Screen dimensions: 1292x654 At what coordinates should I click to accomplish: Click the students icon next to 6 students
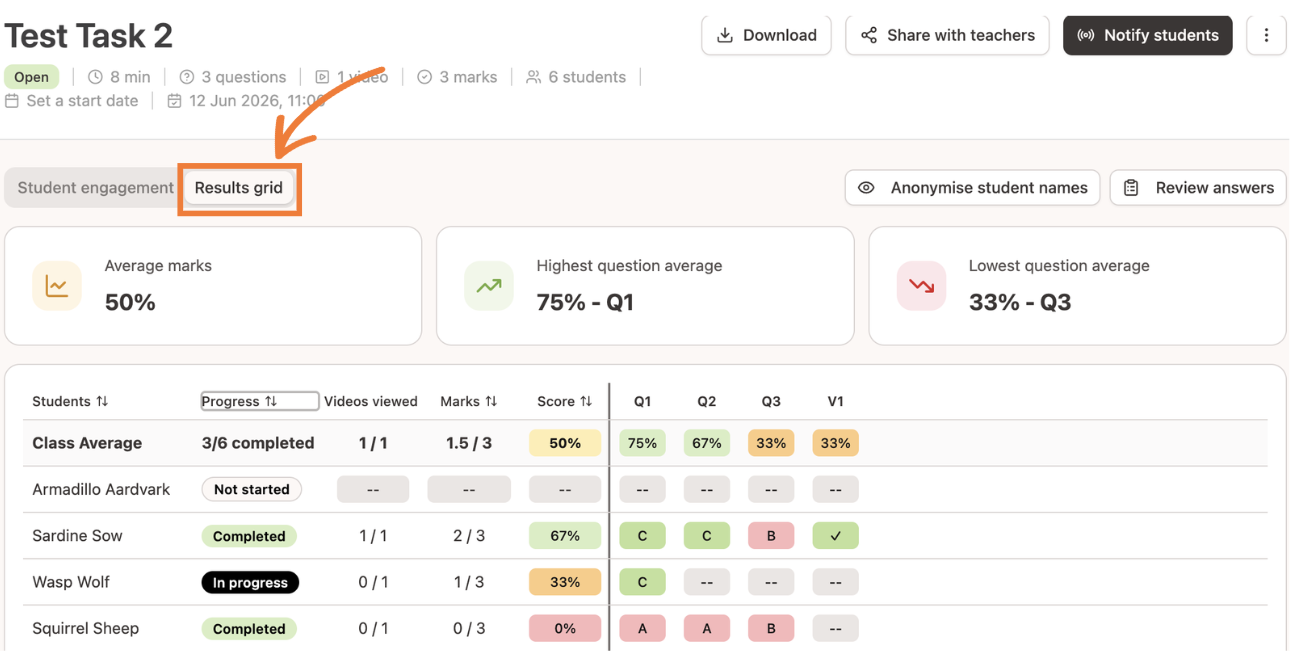point(534,77)
